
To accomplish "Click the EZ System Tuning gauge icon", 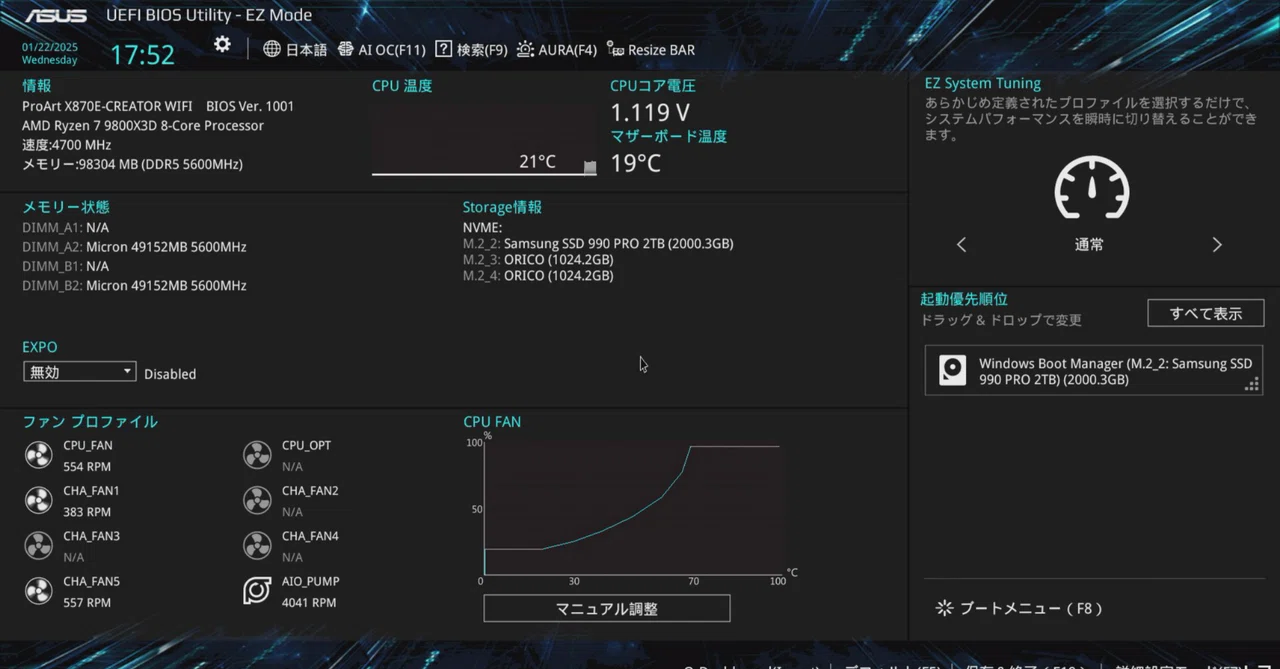I will [x=1091, y=188].
